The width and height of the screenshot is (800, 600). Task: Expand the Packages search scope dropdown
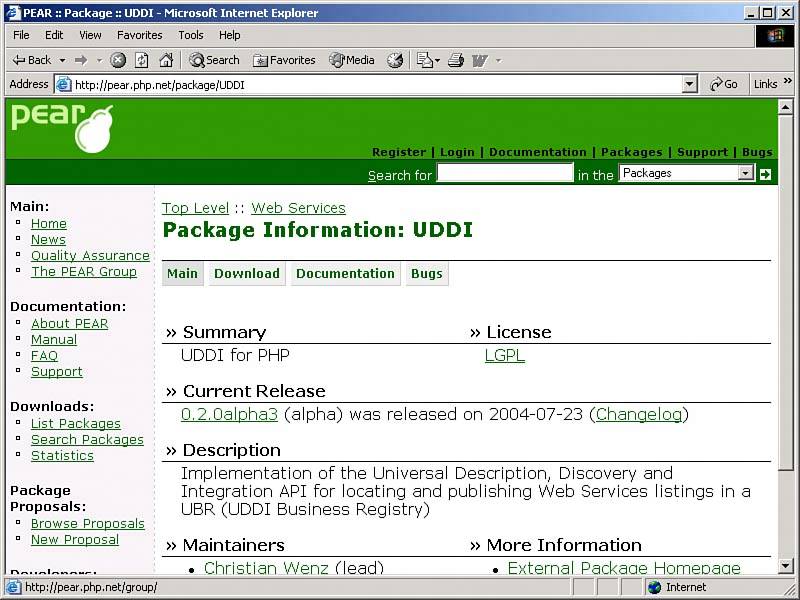click(x=745, y=173)
